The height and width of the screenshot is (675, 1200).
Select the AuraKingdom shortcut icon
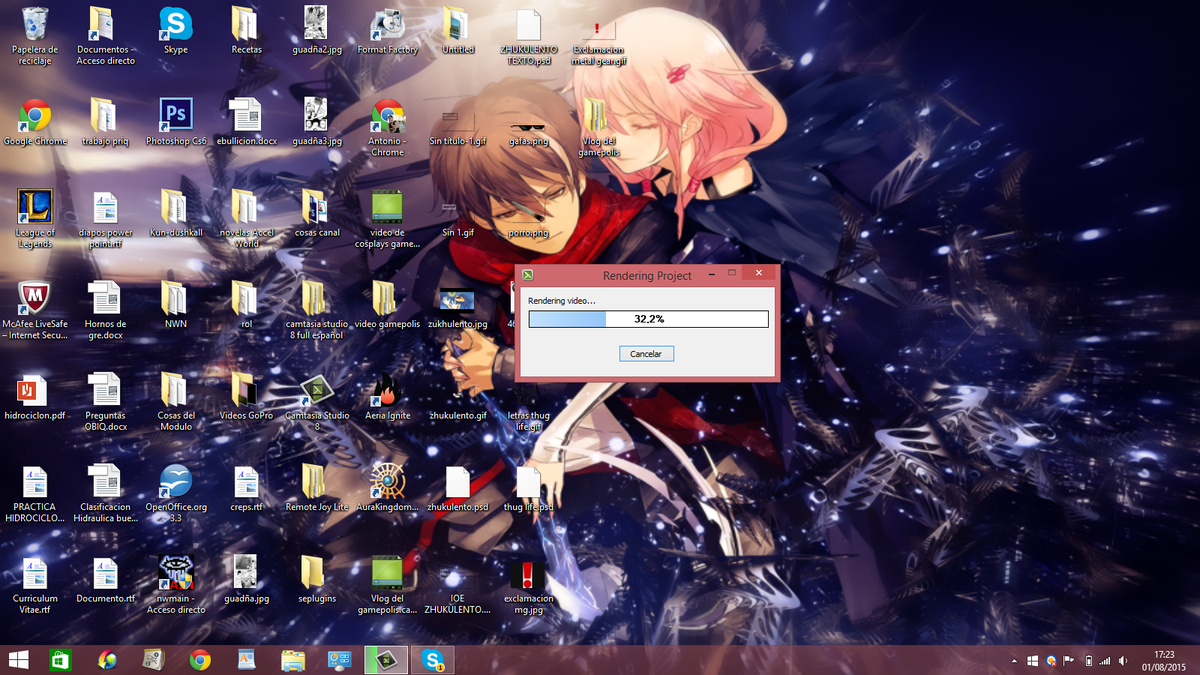(x=387, y=488)
